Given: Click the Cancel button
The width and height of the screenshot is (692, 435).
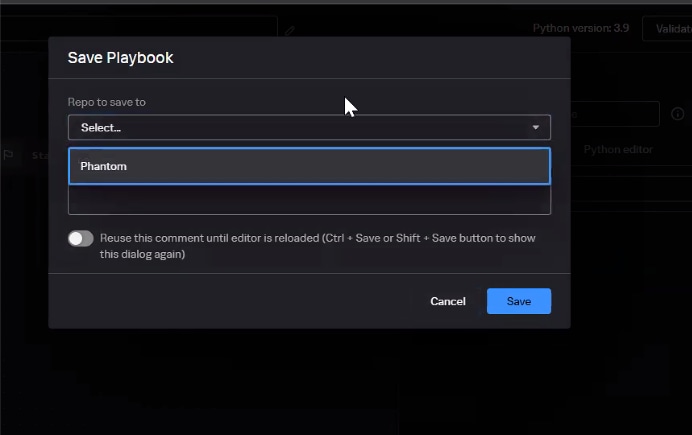Looking at the screenshot, I should point(448,301).
